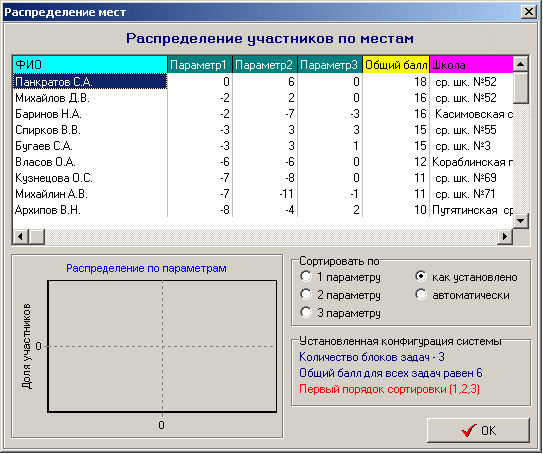Click the horizontal scrollbar thumb below the table
543x454 pixels.
(37, 237)
